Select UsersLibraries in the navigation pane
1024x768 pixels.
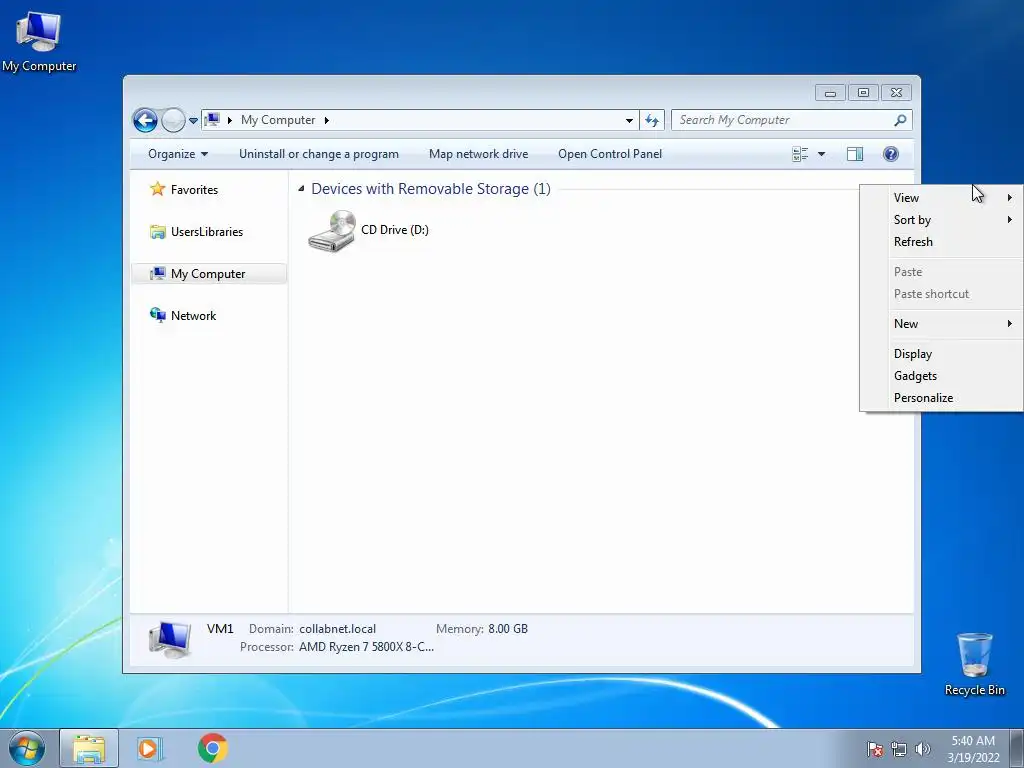(x=207, y=232)
